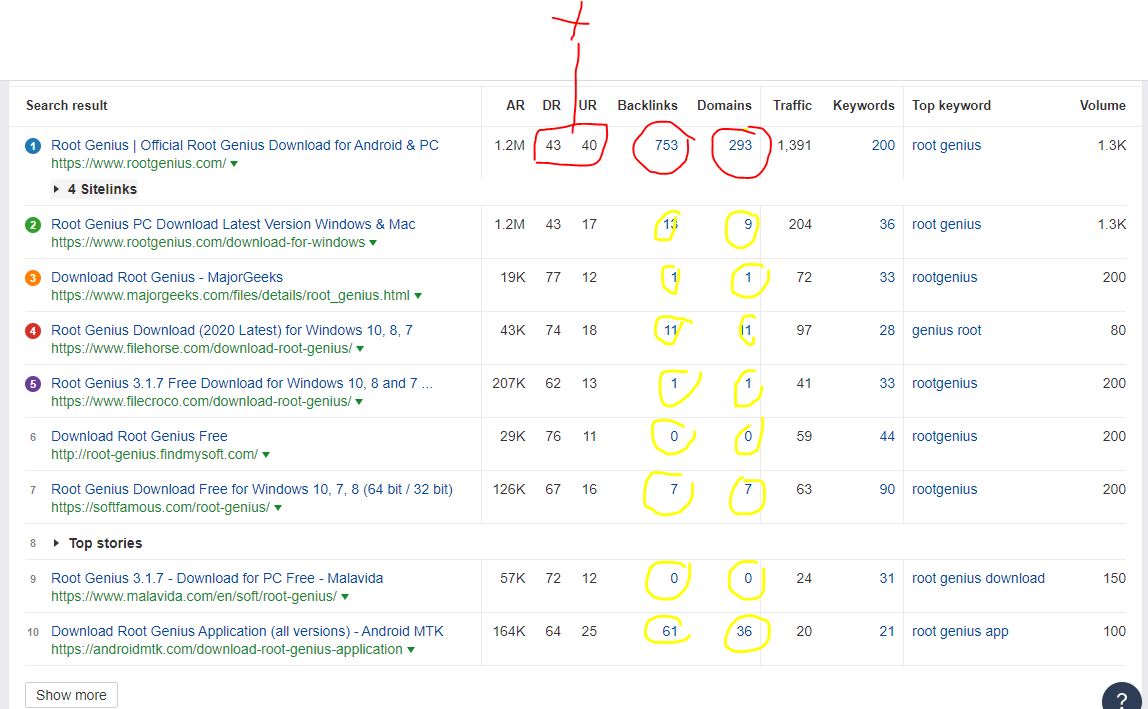
Task: Open dropdown arrow after malavida.com URL
Action: 345,597
